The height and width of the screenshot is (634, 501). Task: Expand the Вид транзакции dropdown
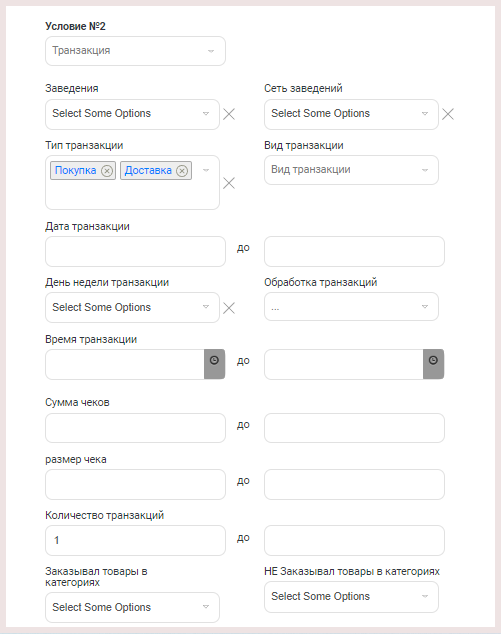click(351, 170)
